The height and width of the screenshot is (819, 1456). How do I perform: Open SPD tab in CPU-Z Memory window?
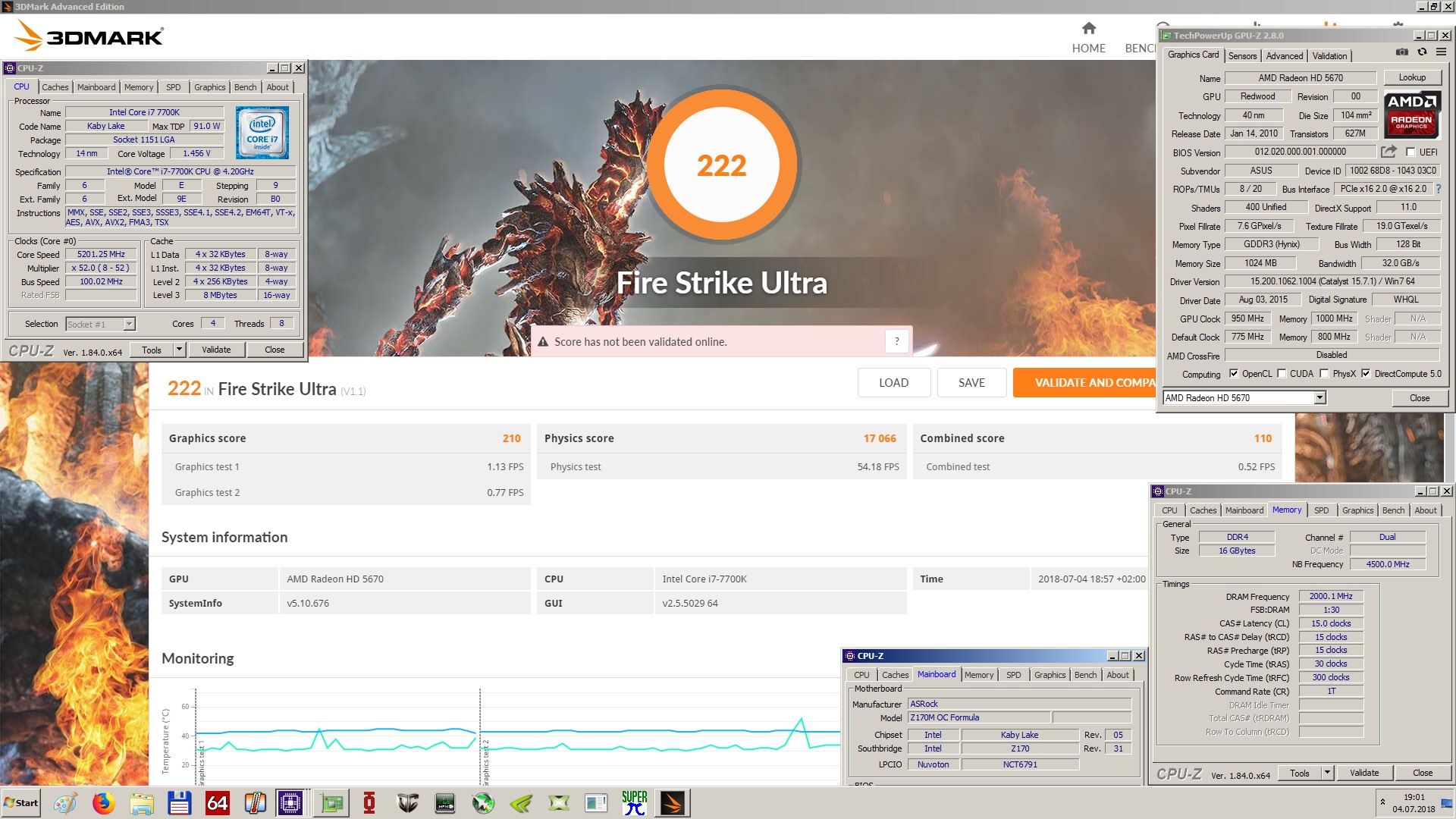(1322, 510)
